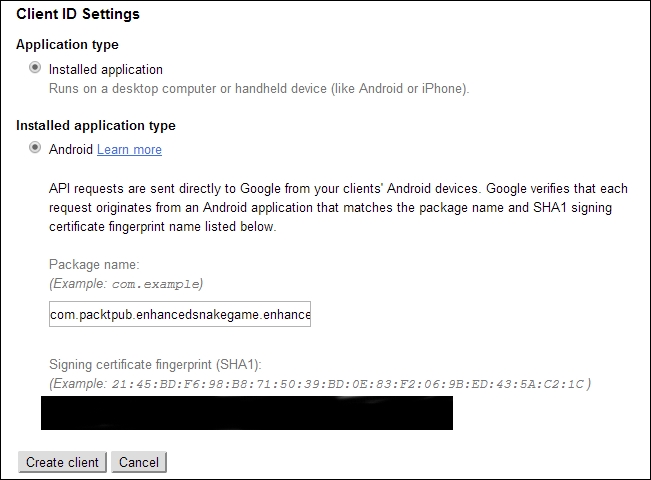Click the "Package name:" field label
The image size is (651, 480).
pos(94,265)
